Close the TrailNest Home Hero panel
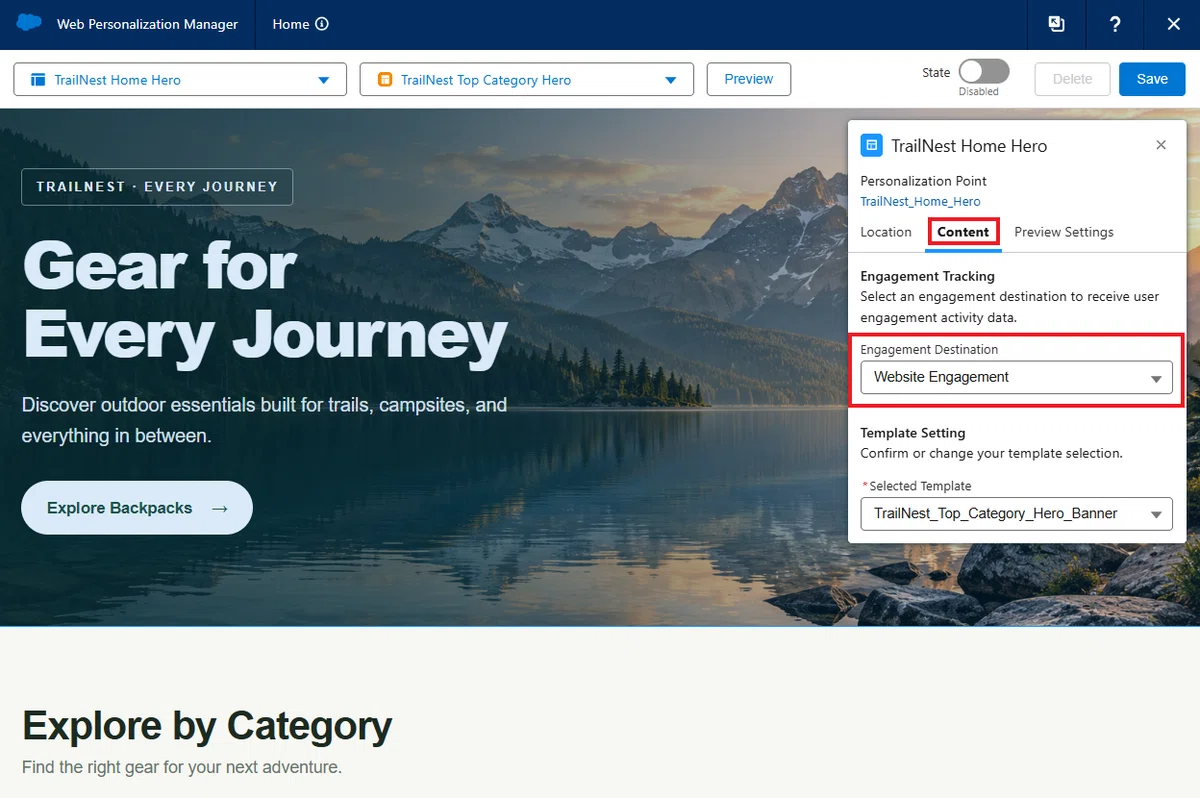The width and height of the screenshot is (1200, 798). [1161, 145]
